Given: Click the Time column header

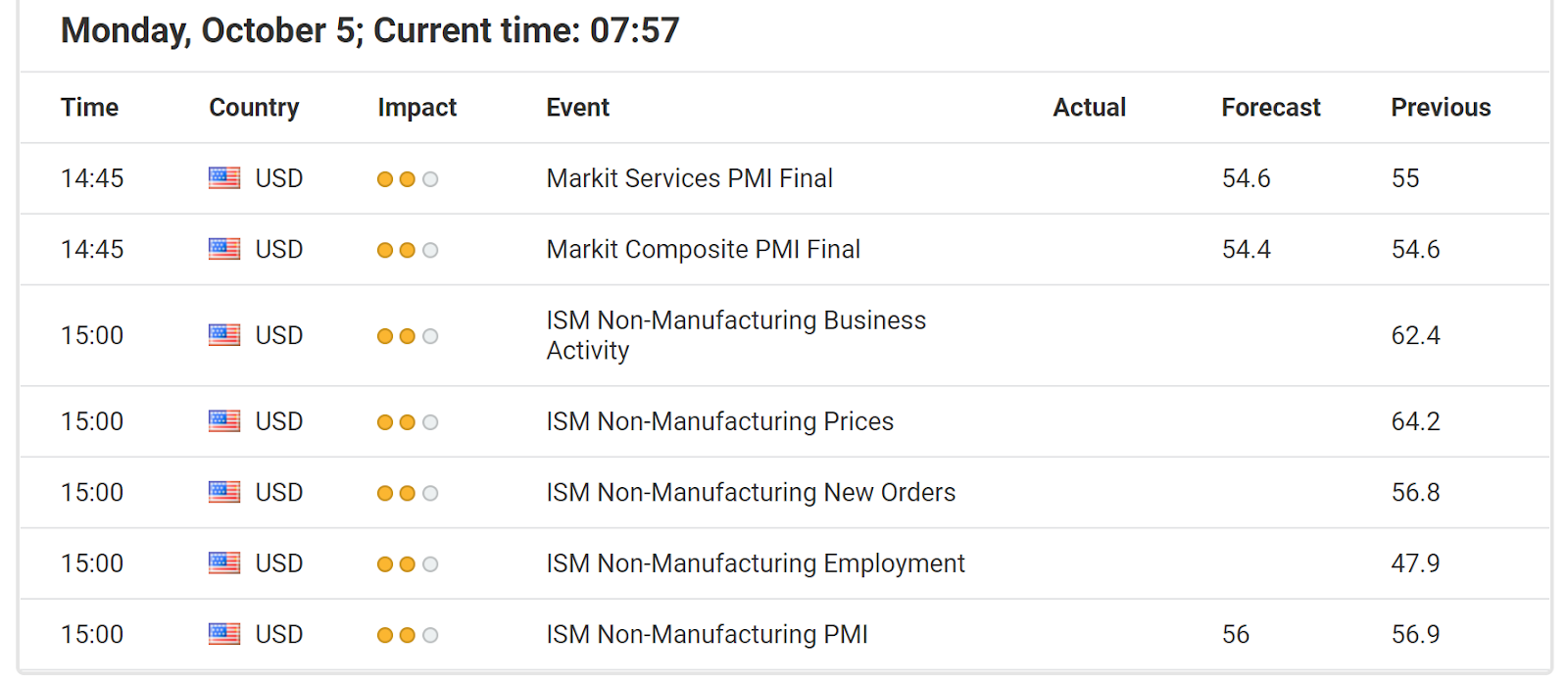Looking at the screenshot, I should tap(89, 108).
